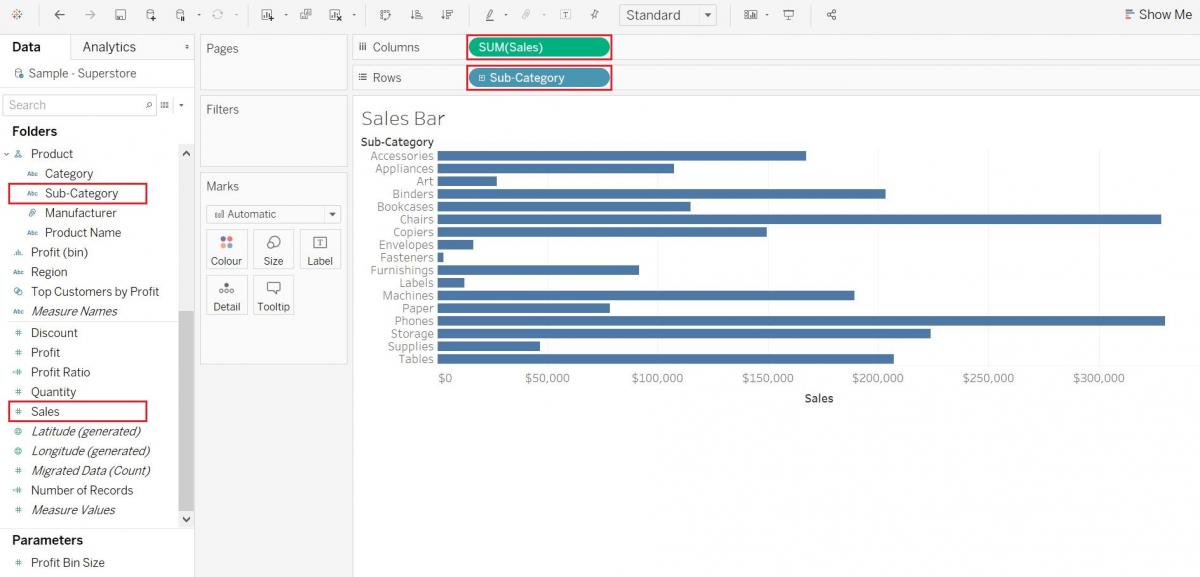Viewport: 1200px width, 577px height.
Task: Swap rows and columns with the Swap icon
Action: [x=386, y=15]
